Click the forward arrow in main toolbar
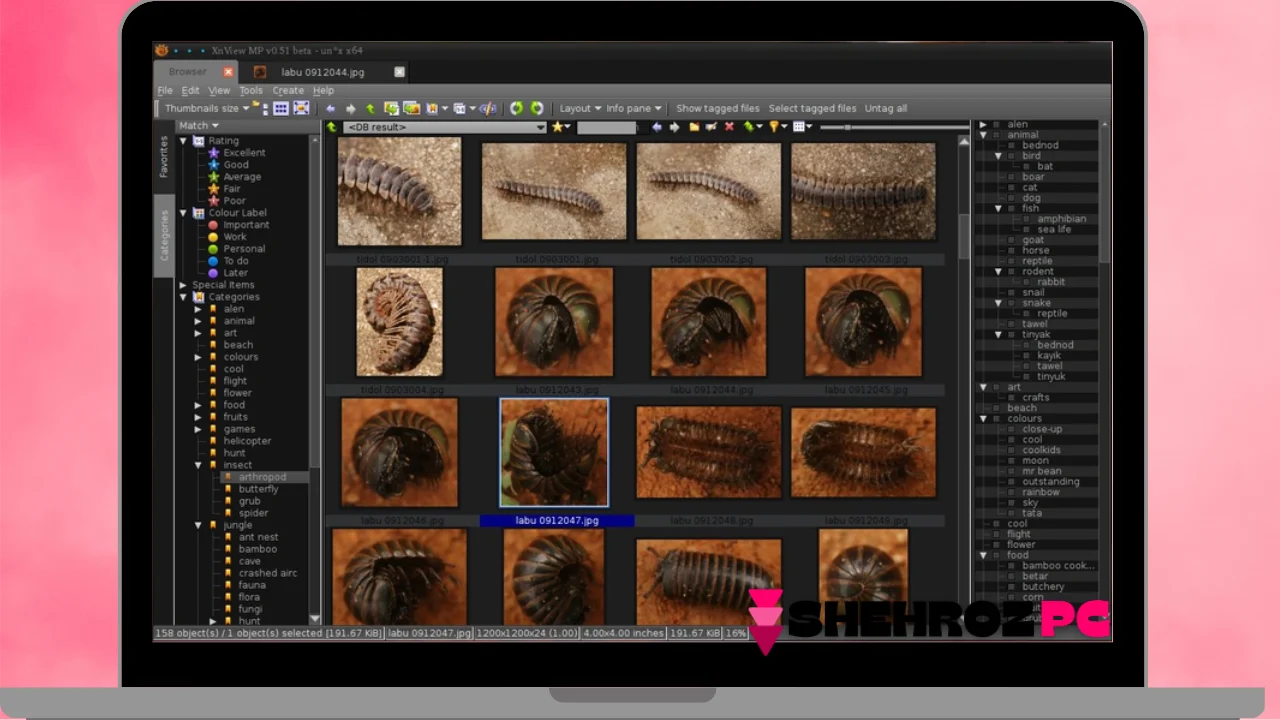 pos(350,108)
